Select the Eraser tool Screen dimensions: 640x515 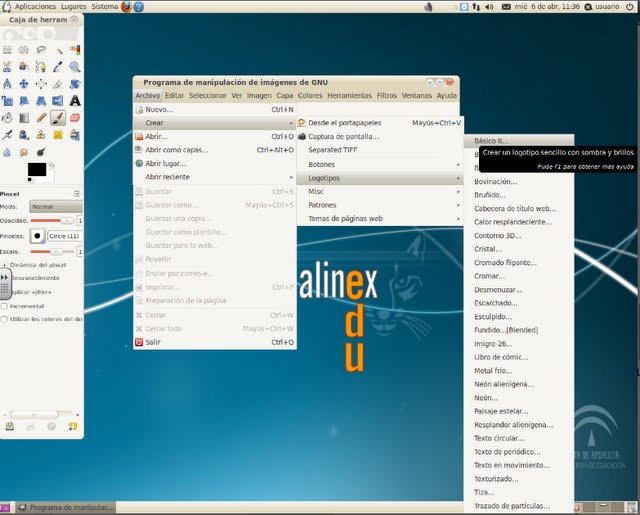point(75,118)
